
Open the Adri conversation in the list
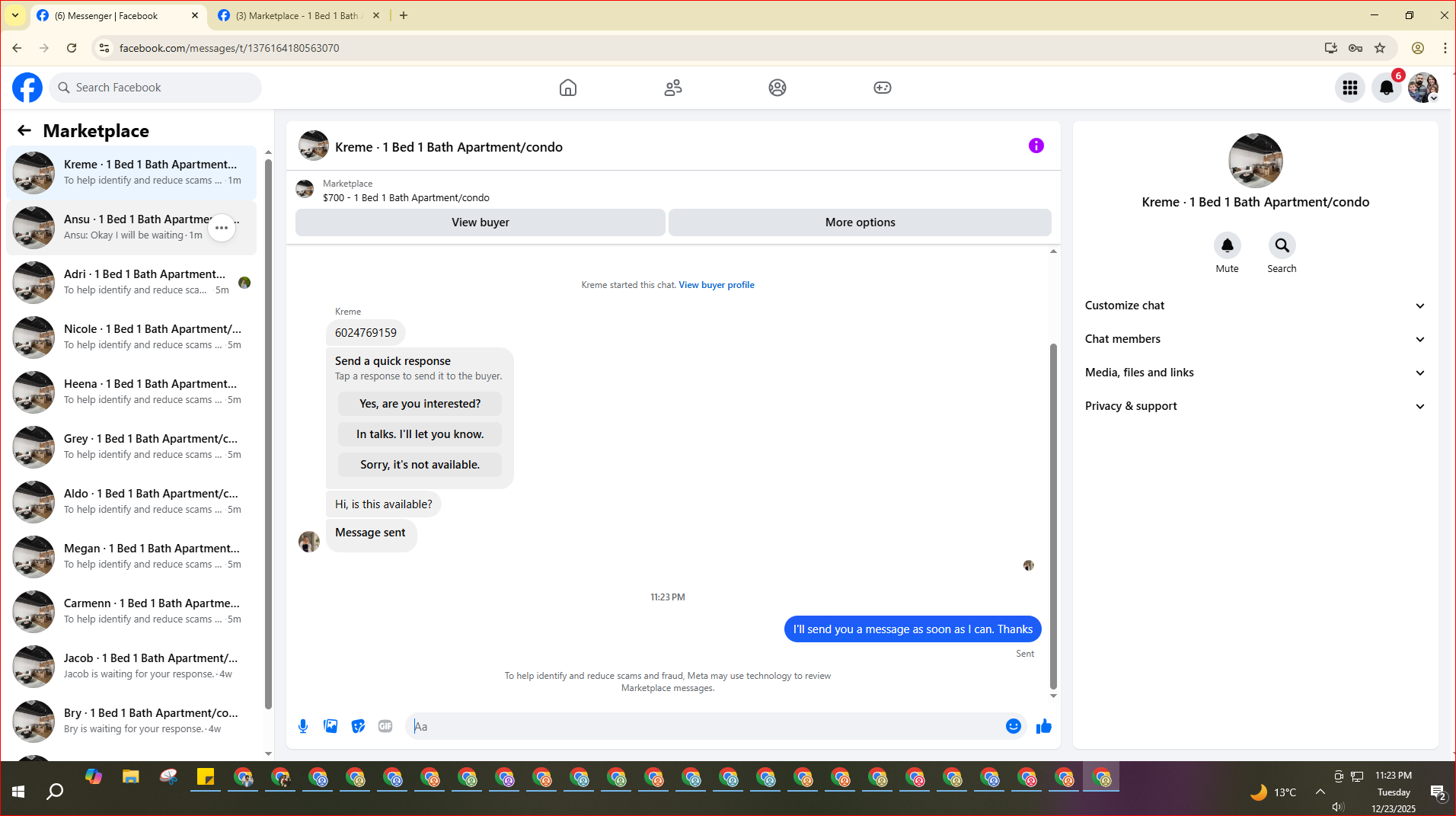pos(132,283)
